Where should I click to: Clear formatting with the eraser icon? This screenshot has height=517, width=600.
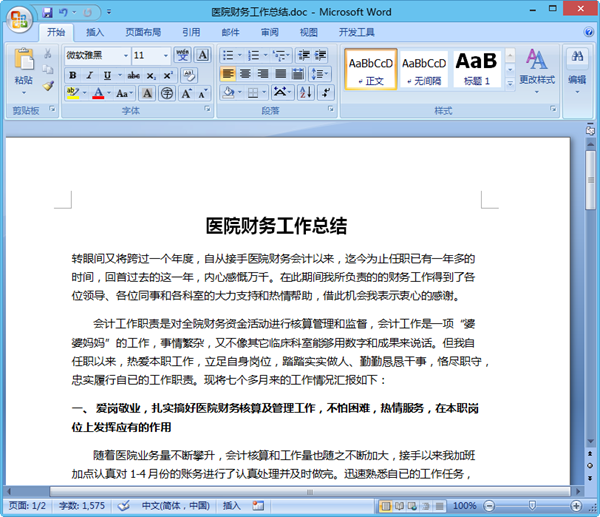click(189, 75)
